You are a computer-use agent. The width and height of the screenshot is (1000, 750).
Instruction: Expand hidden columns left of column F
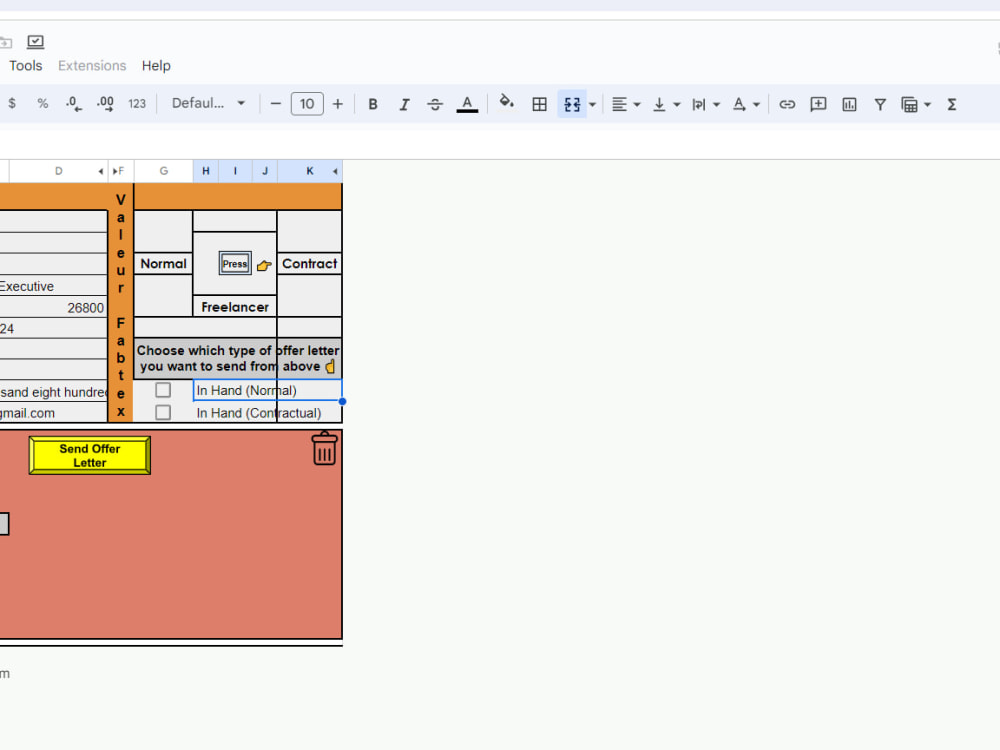(x=115, y=171)
